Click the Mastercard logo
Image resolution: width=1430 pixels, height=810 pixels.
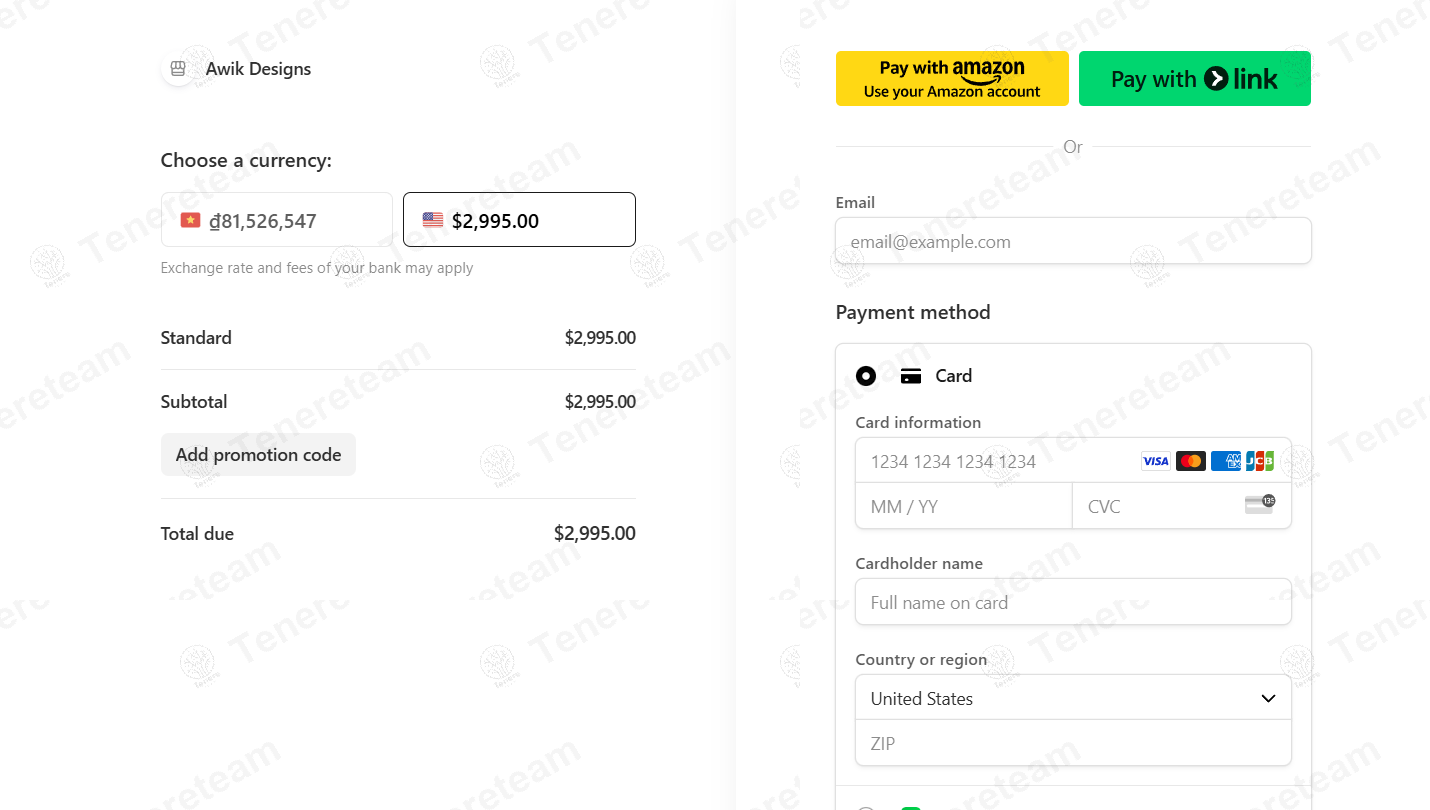[x=1190, y=461]
